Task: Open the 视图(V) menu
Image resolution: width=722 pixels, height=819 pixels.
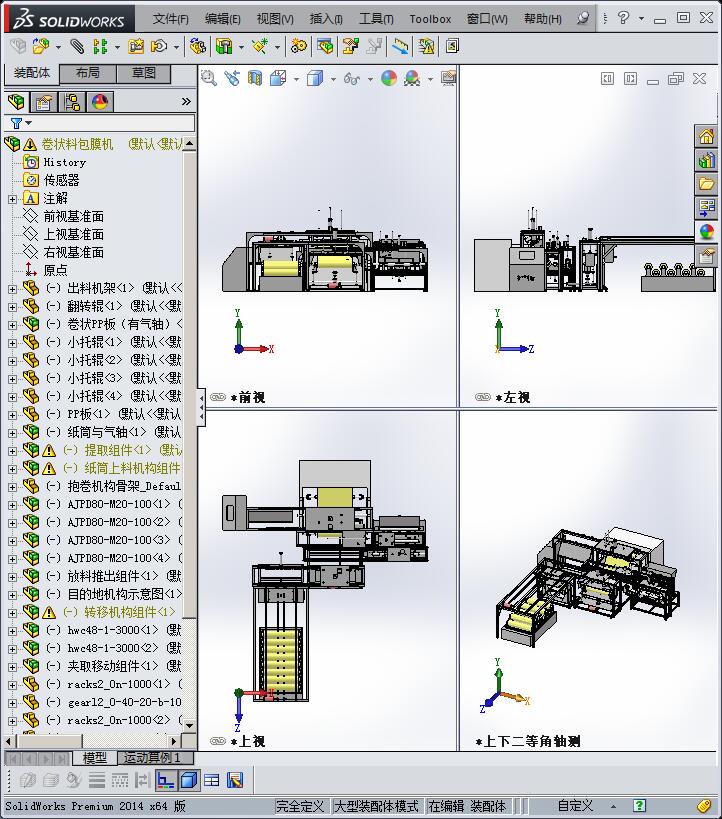Action: [x=275, y=19]
